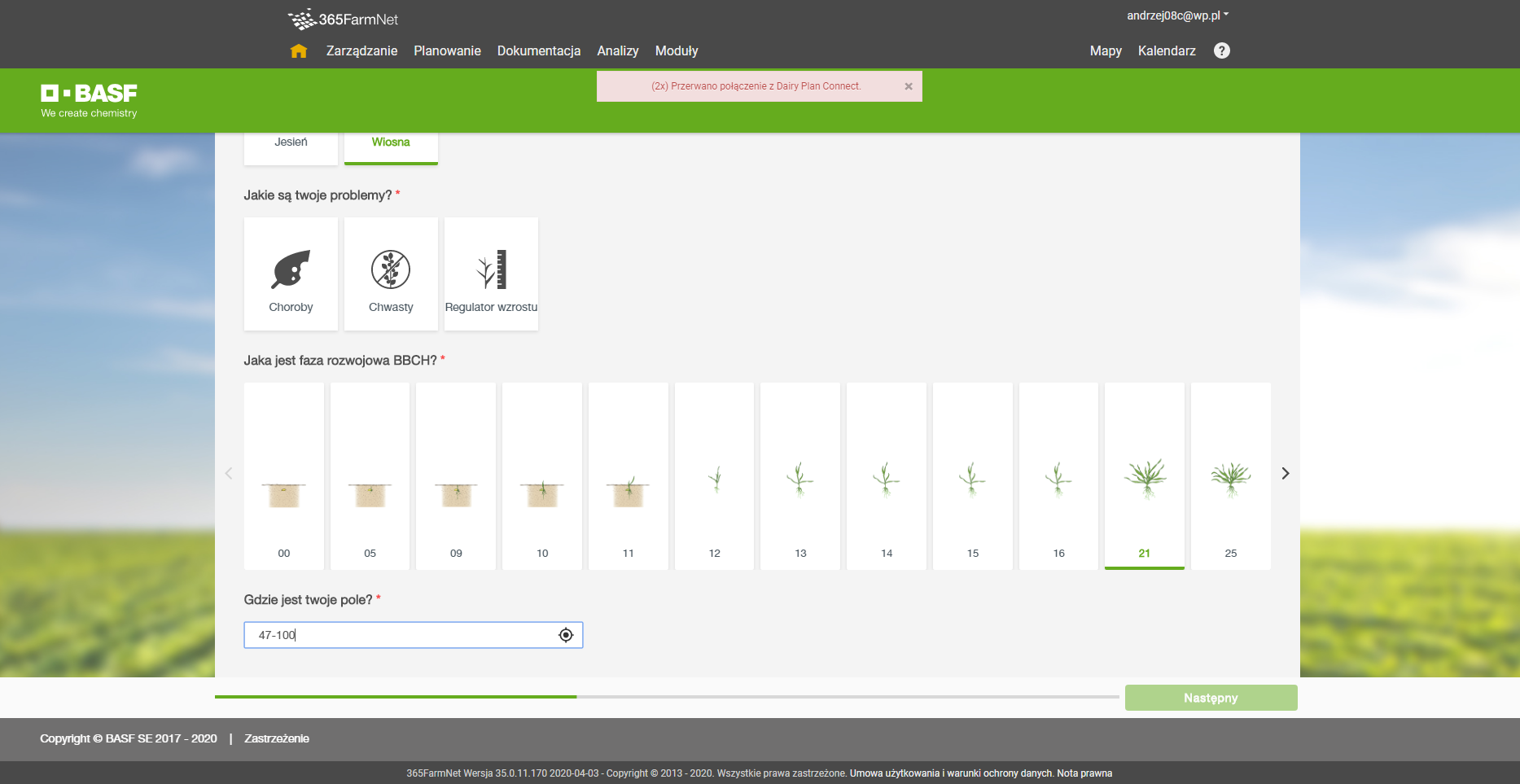Click the field location input box
The width and height of the screenshot is (1520, 784).
click(x=403, y=635)
